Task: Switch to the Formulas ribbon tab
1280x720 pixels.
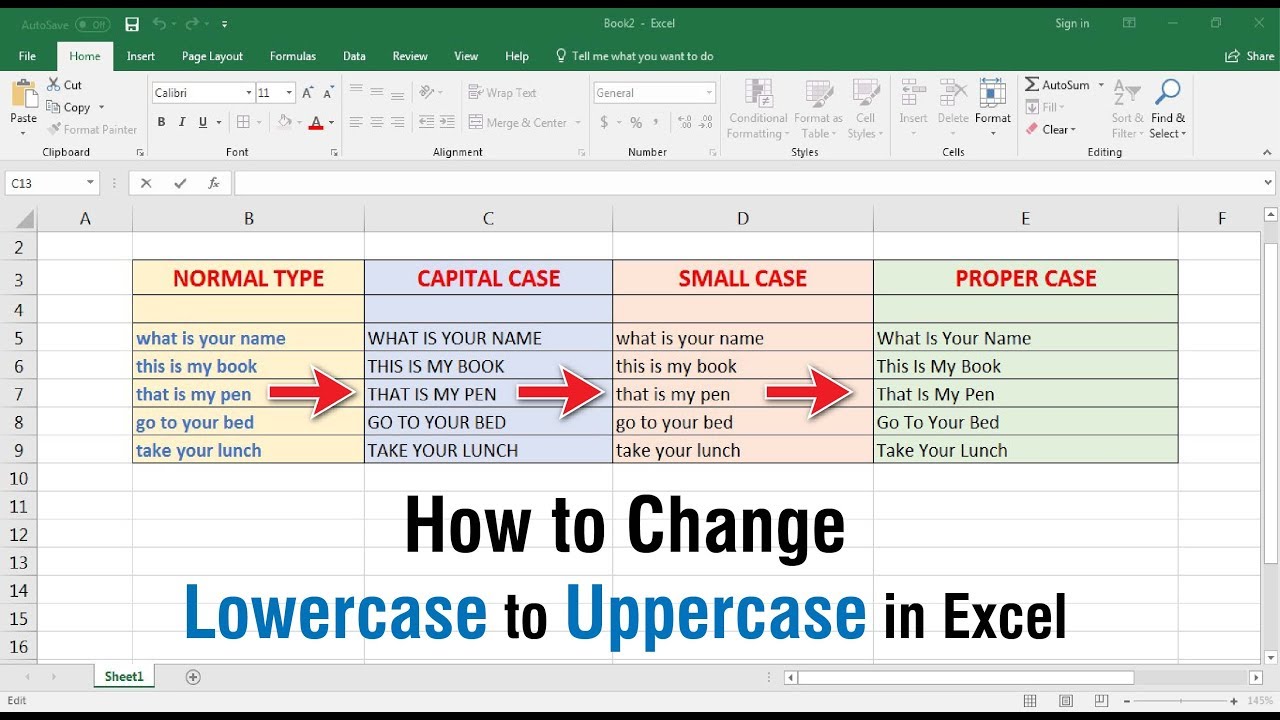Action: point(292,56)
